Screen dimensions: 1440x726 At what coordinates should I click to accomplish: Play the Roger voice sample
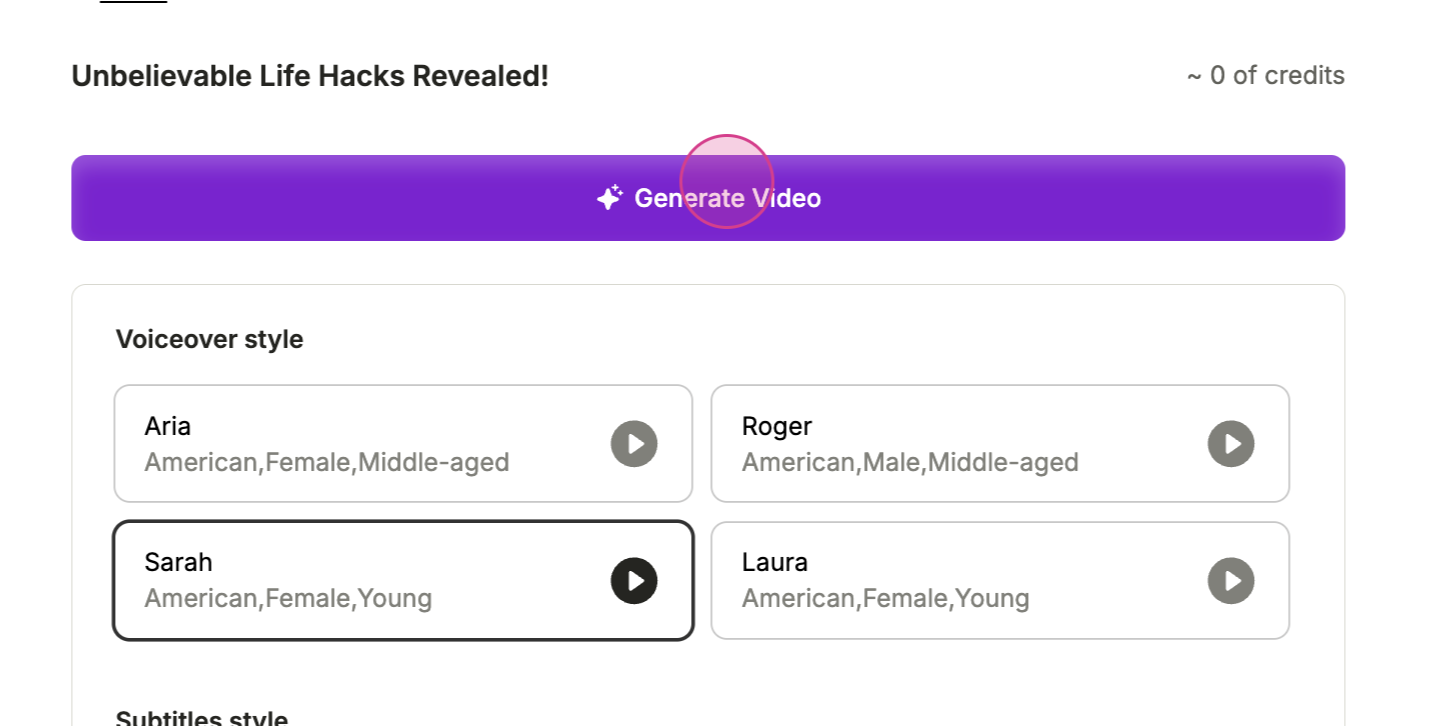point(1231,444)
